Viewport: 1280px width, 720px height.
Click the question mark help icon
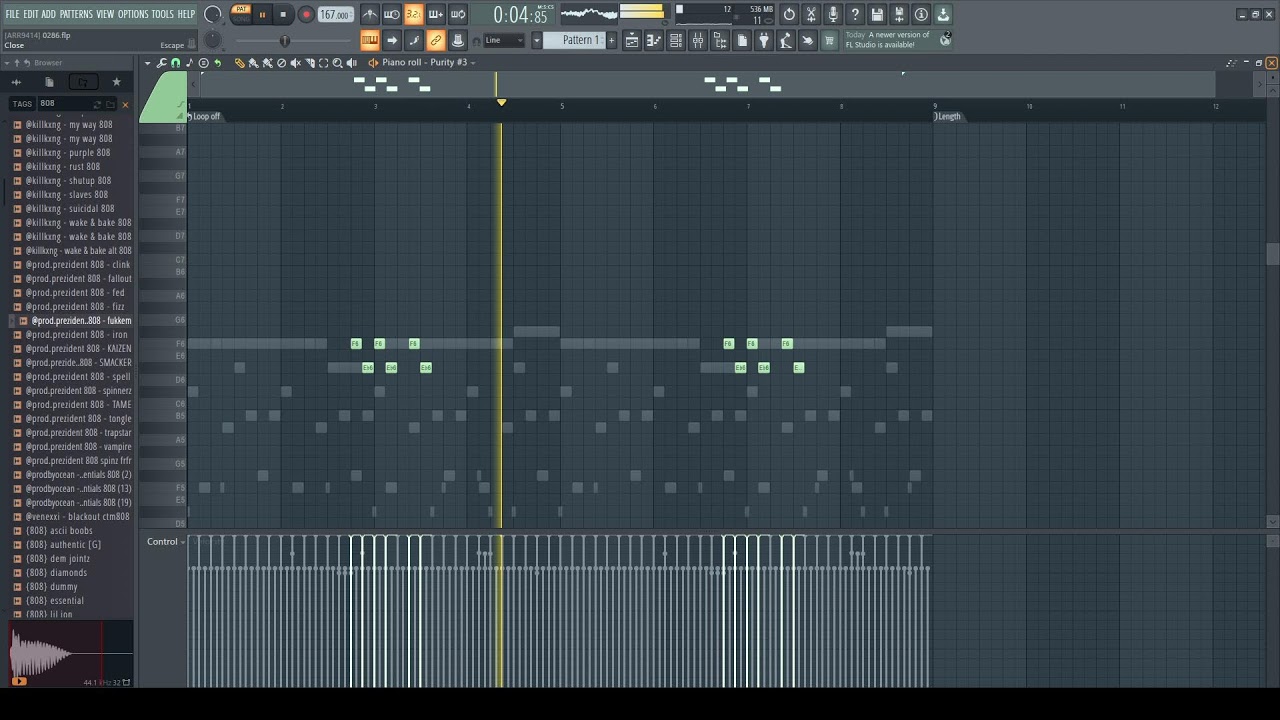855,14
